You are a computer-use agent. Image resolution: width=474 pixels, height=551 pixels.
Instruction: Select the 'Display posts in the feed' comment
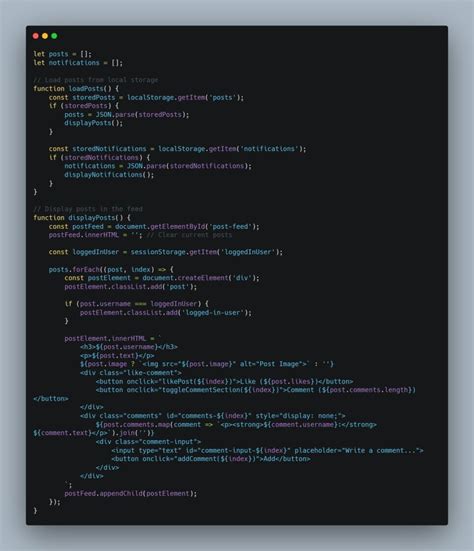[88, 209]
